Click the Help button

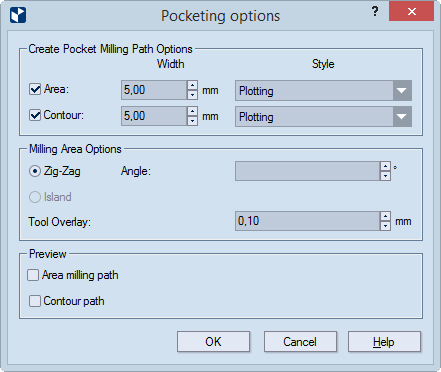pos(384,342)
